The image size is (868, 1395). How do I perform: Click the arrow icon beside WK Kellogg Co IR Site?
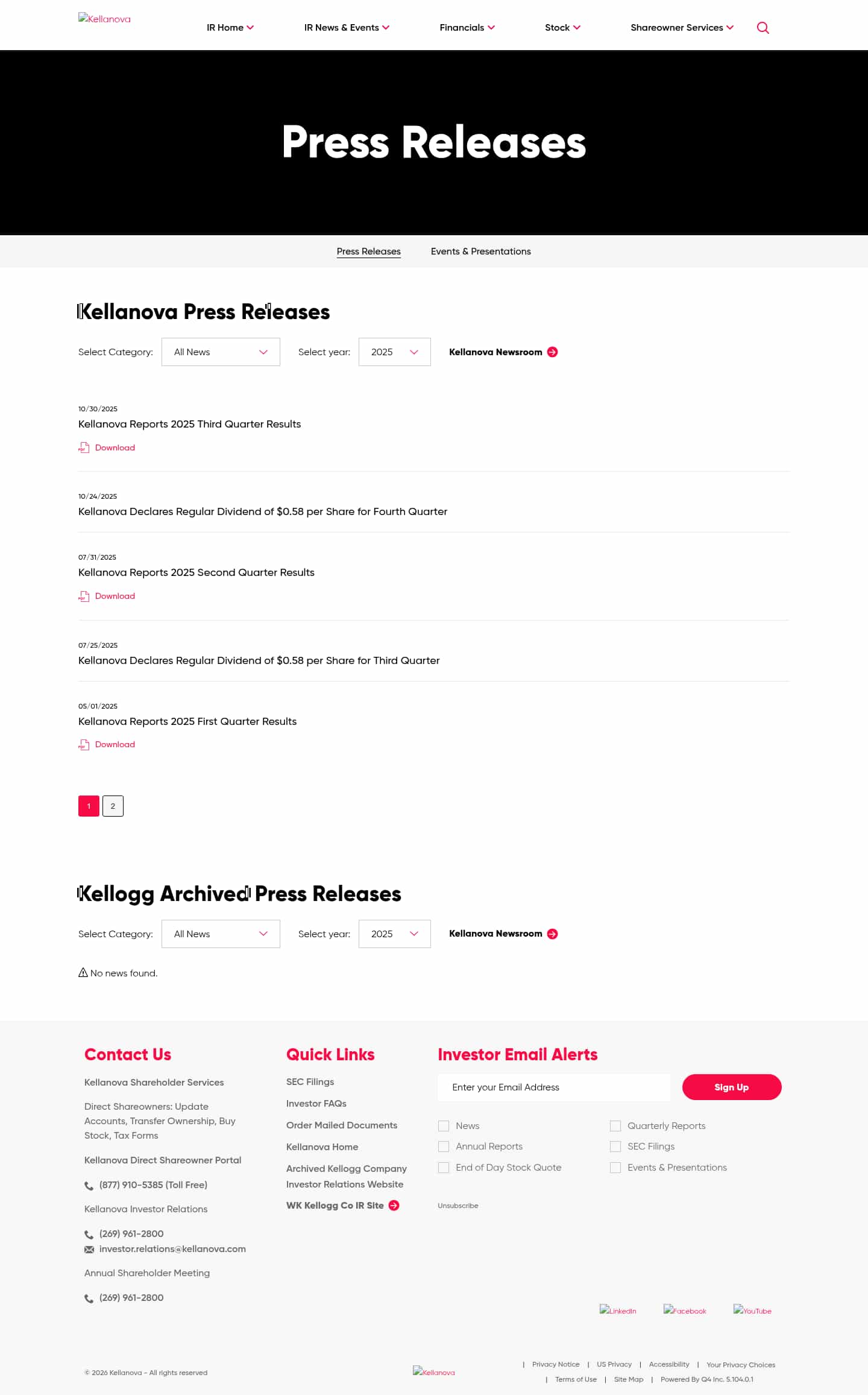coord(394,1205)
